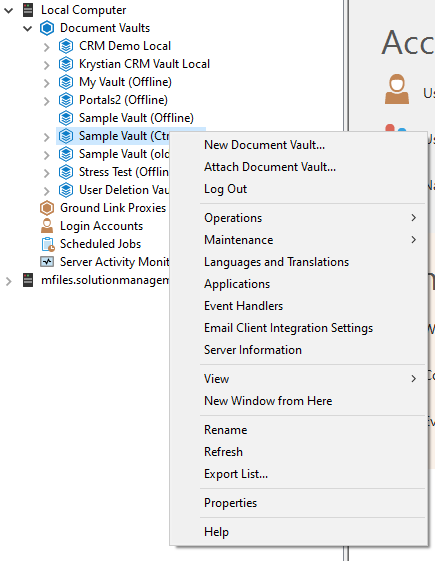This screenshot has height=561, width=435.
Task: Click the Stress Test vault icon
Action: click(66, 172)
